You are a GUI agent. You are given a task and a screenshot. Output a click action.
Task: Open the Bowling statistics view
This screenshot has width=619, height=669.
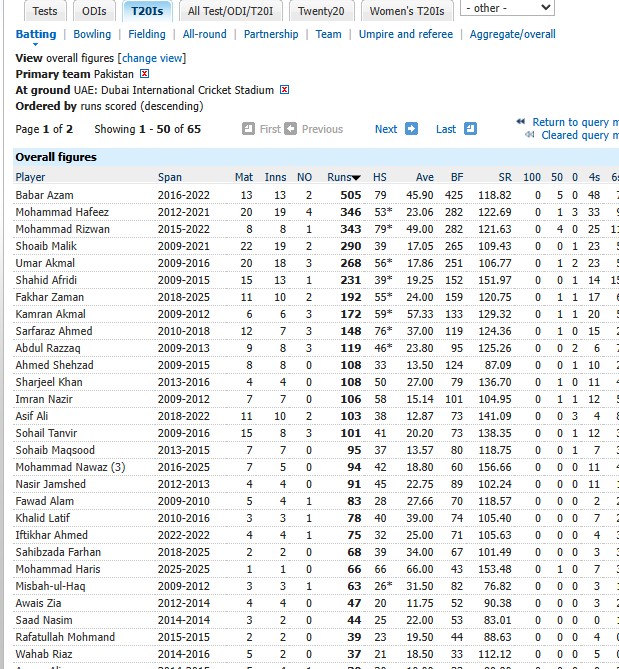[92, 34]
